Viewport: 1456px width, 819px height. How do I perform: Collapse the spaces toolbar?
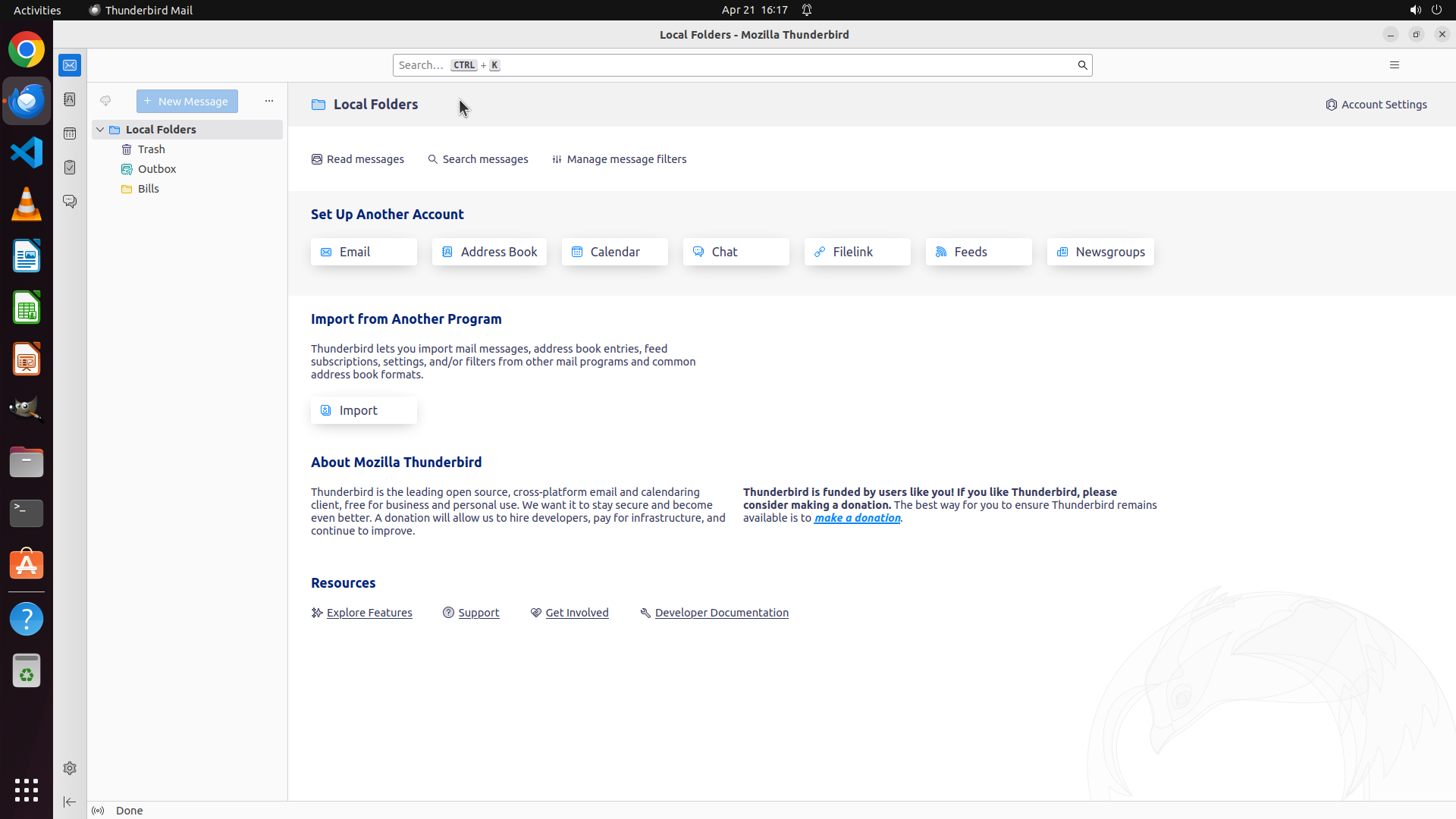click(70, 802)
